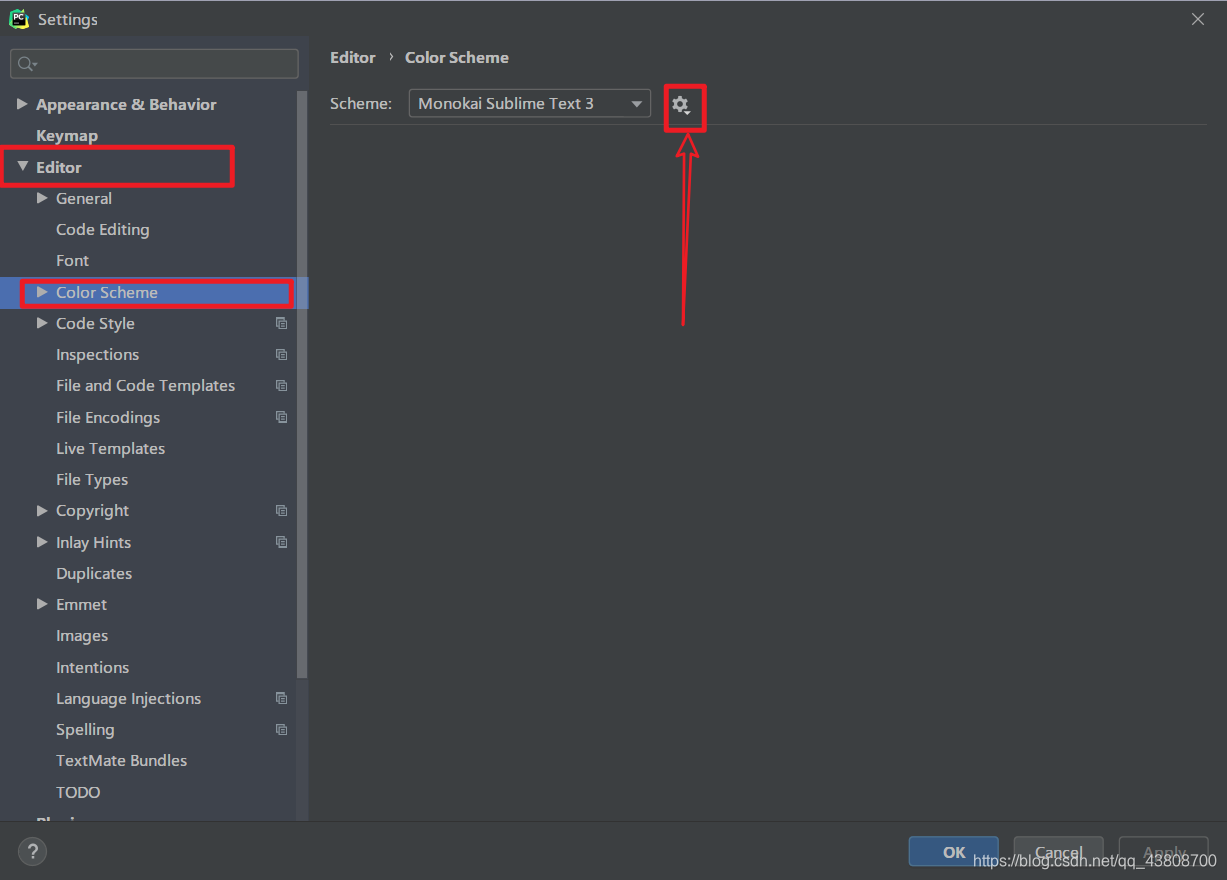Open the Code Editing settings page
The image size is (1227, 880).
[x=103, y=229]
